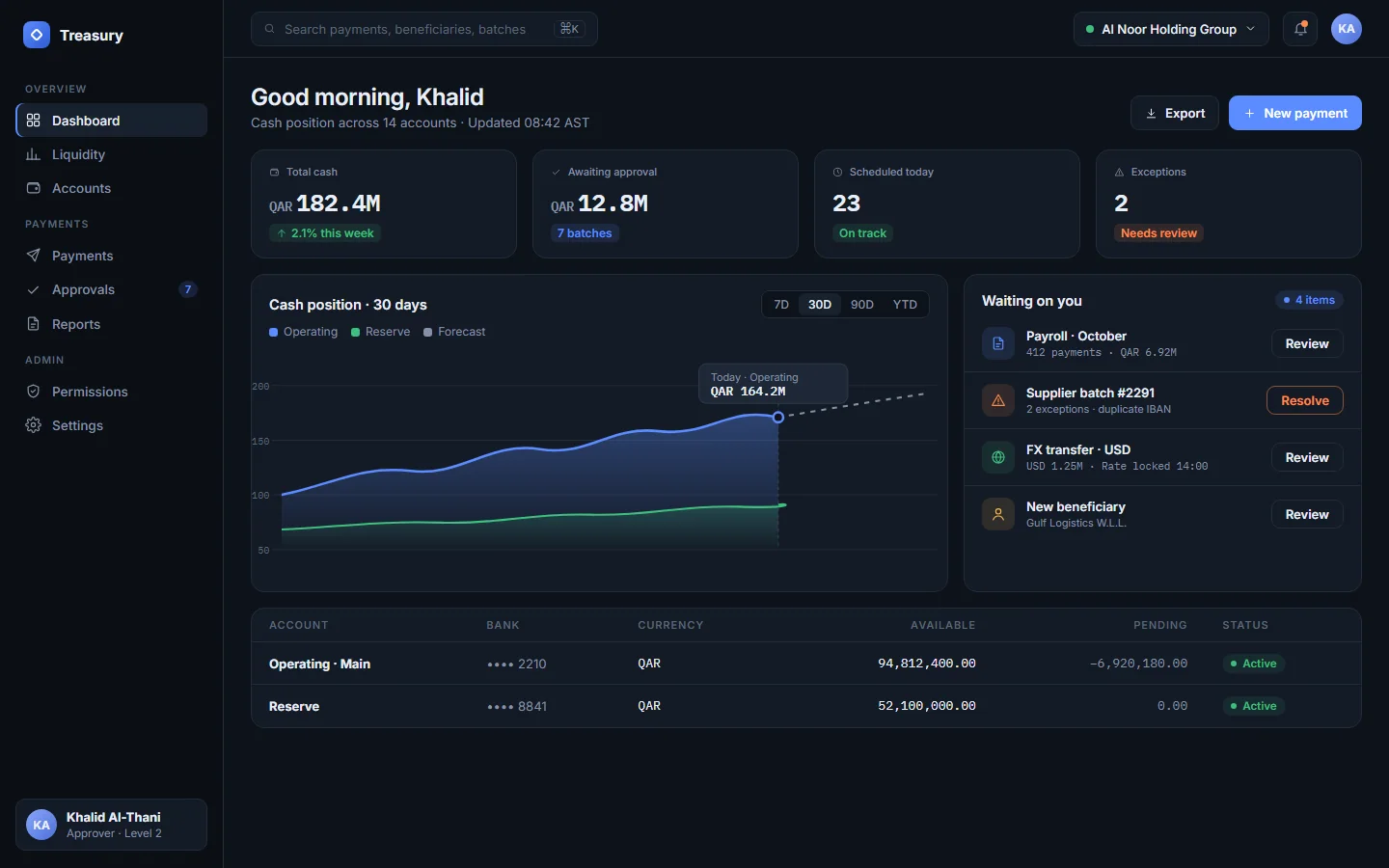
Task: Click the Exceptions warning icon
Action: point(1119,172)
